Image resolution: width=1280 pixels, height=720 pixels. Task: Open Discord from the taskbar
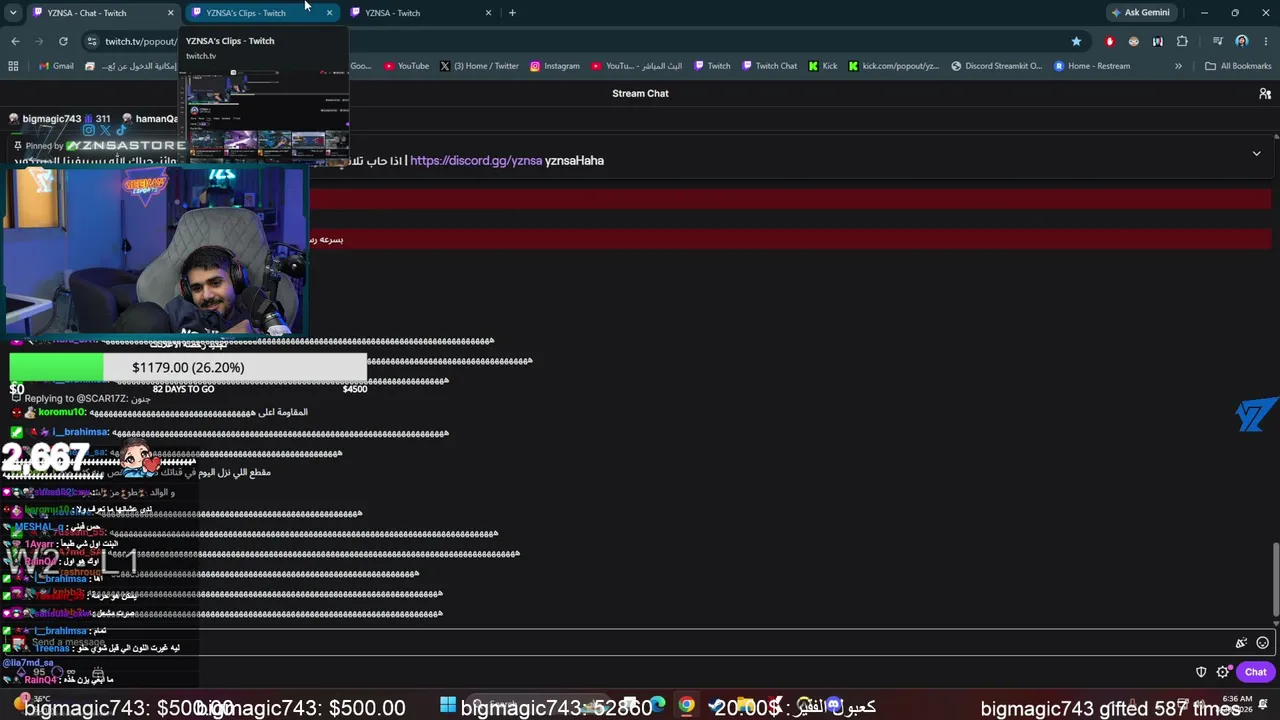click(833, 705)
